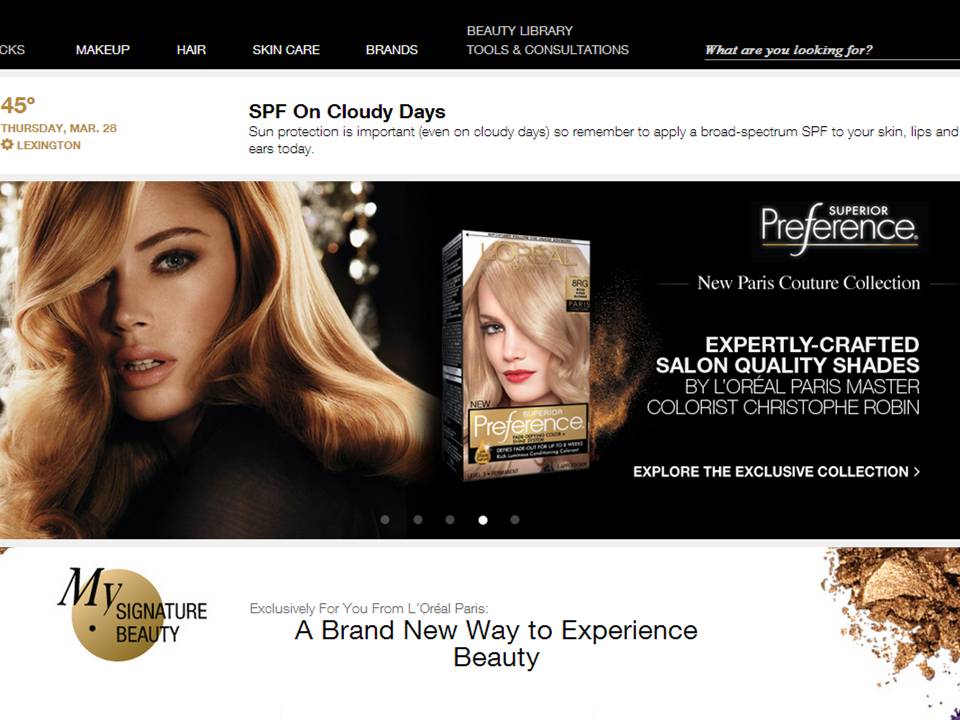Click the 'A Brand New Way to Experience Beauty' heading
Image resolution: width=960 pixels, height=720 pixels.
(496, 643)
